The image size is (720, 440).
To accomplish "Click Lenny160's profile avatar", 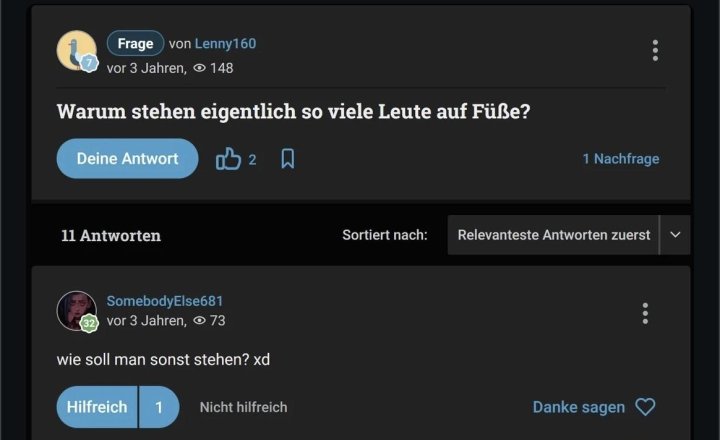I will [76, 51].
